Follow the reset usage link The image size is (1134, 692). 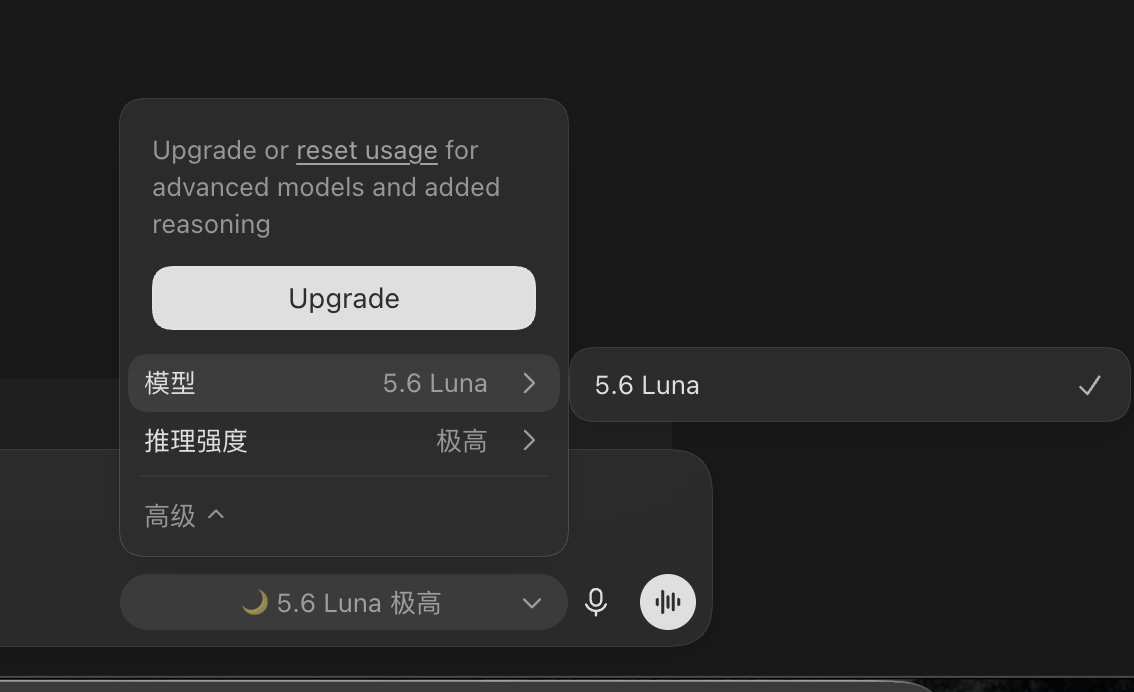367,150
